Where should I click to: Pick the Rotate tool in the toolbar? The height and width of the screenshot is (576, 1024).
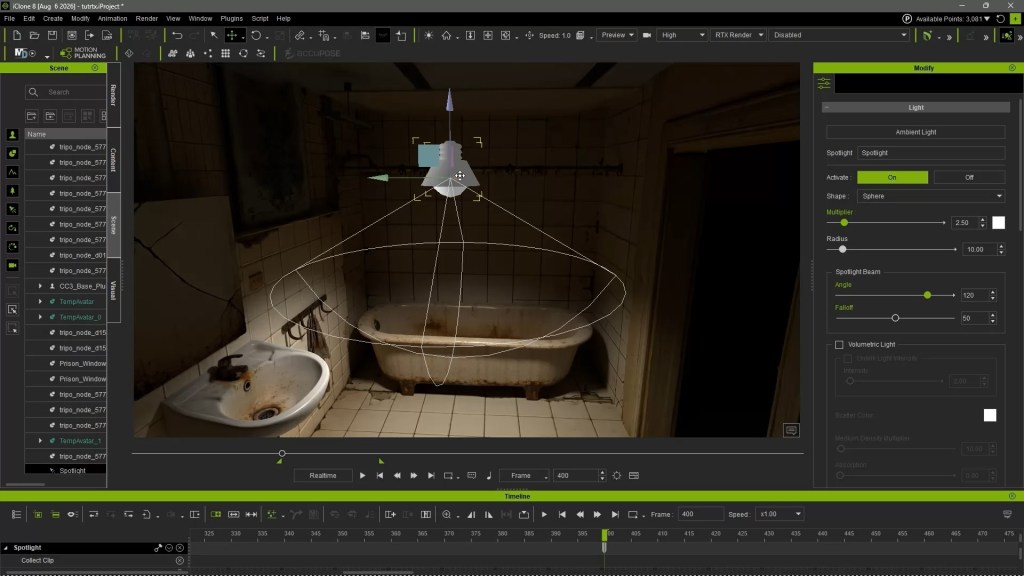(256, 35)
